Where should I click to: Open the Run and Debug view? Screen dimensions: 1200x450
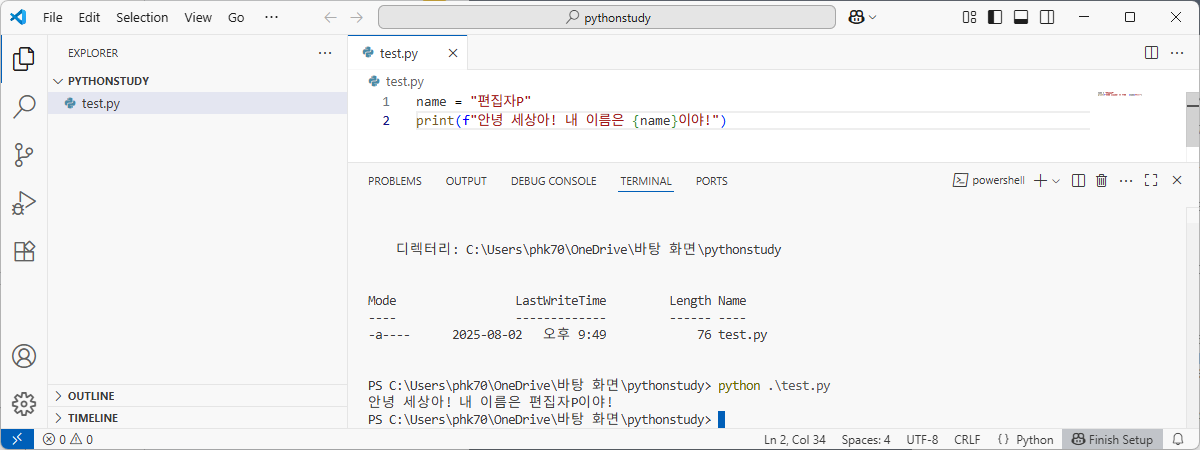click(x=24, y=203)
